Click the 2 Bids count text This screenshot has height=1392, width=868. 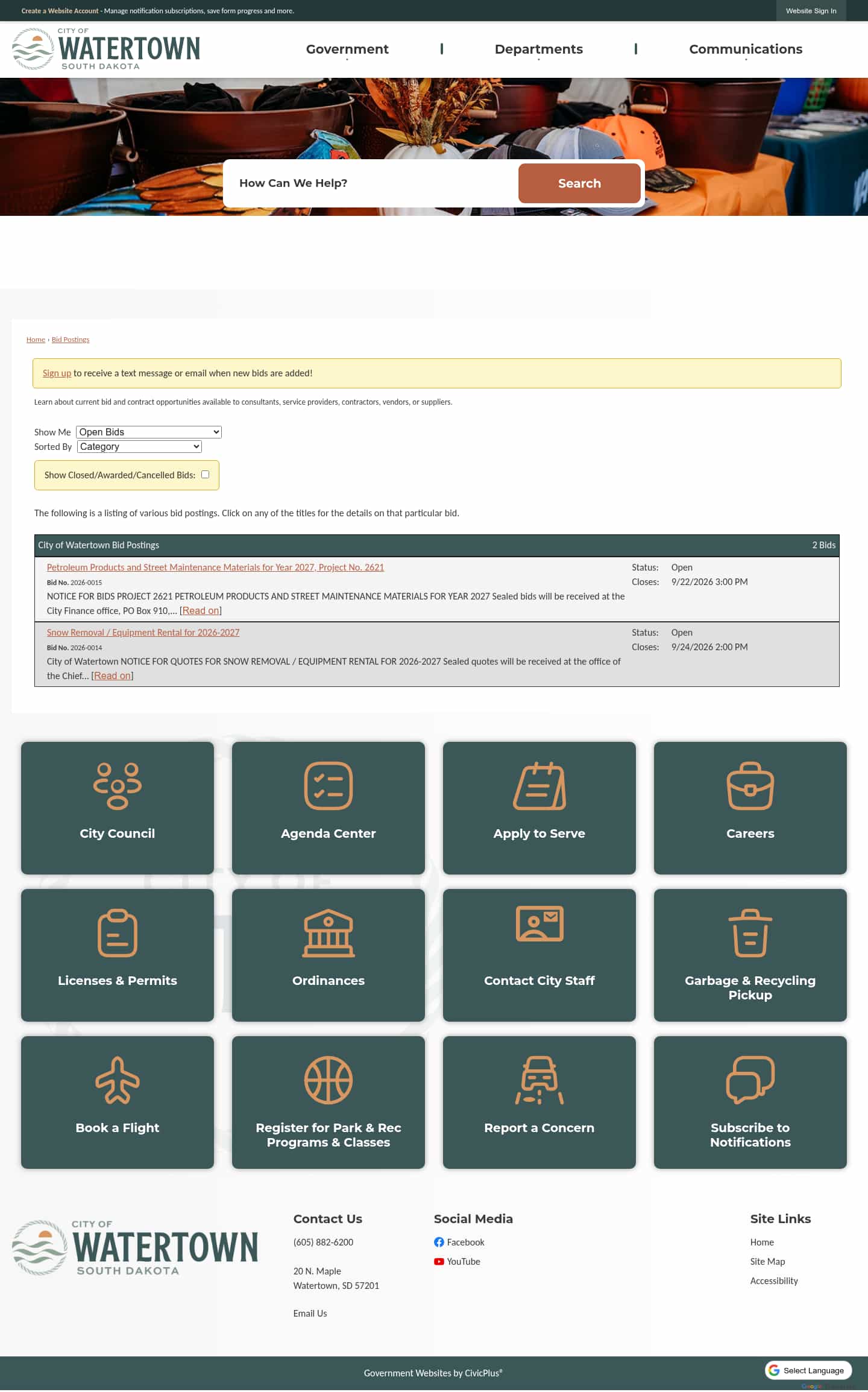[823, 545]
